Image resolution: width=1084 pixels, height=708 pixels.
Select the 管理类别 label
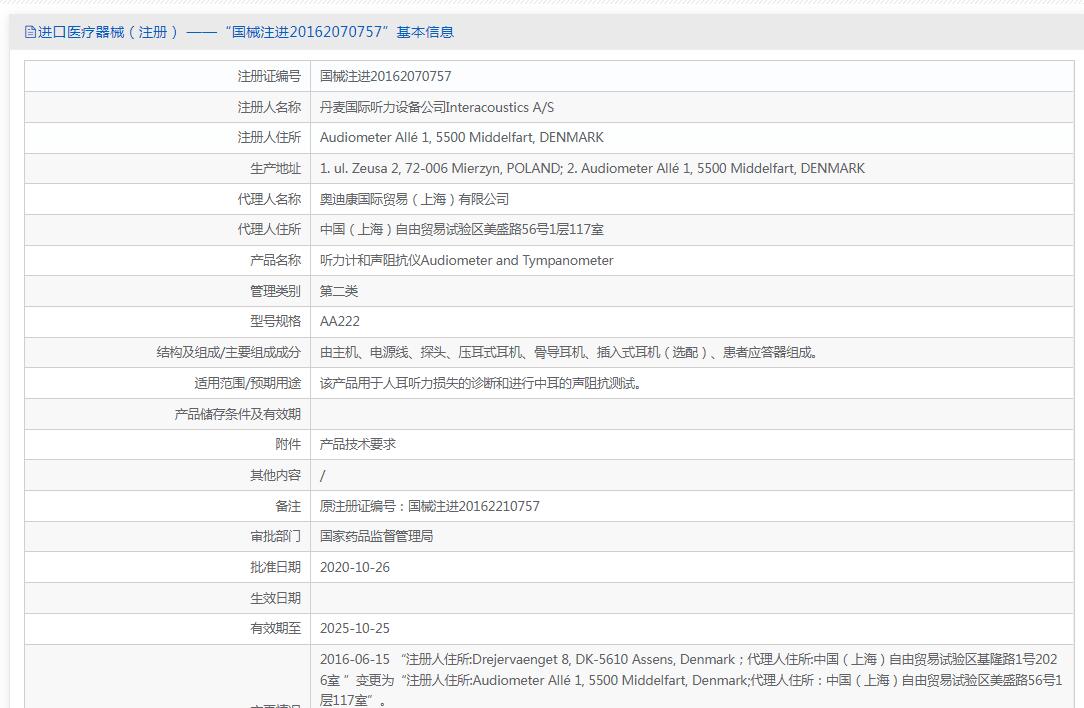pyautogui.click(x=275, y=291)
